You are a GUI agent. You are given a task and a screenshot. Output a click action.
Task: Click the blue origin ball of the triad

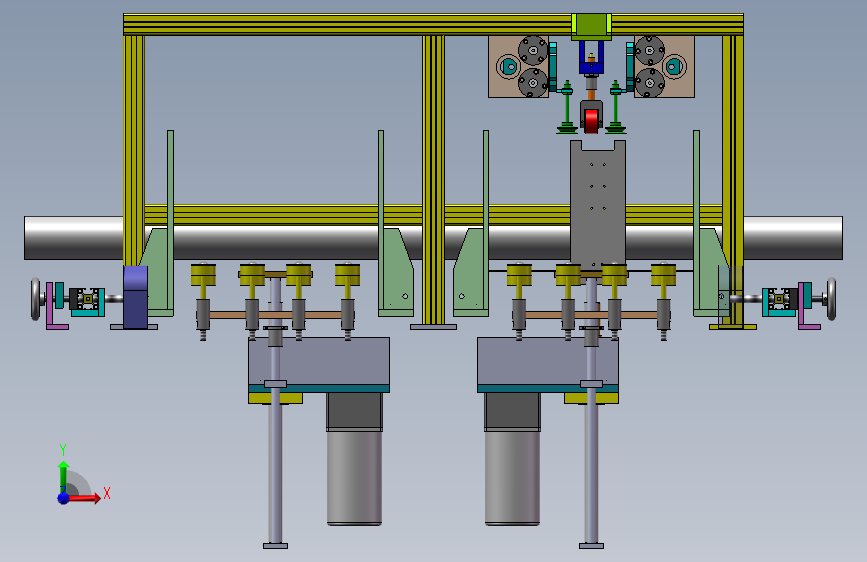coord(64,498)
